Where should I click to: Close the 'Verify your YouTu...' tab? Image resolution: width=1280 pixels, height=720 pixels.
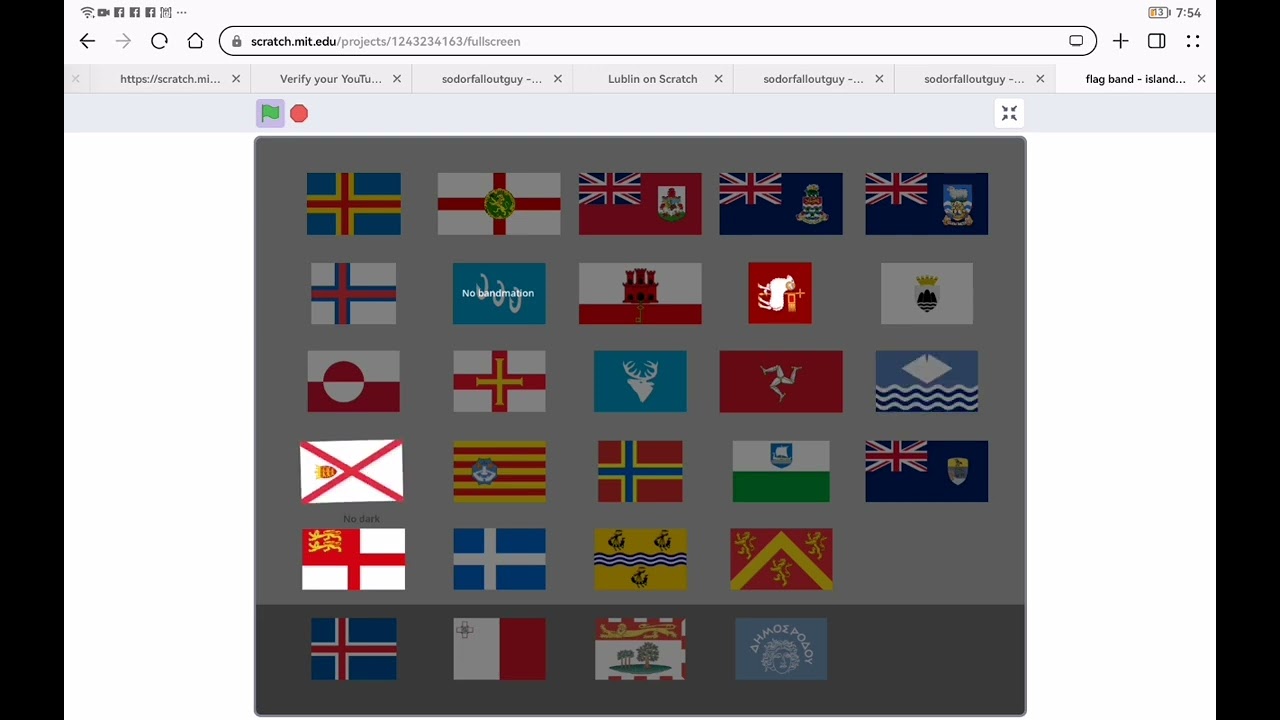coord(397,79)
